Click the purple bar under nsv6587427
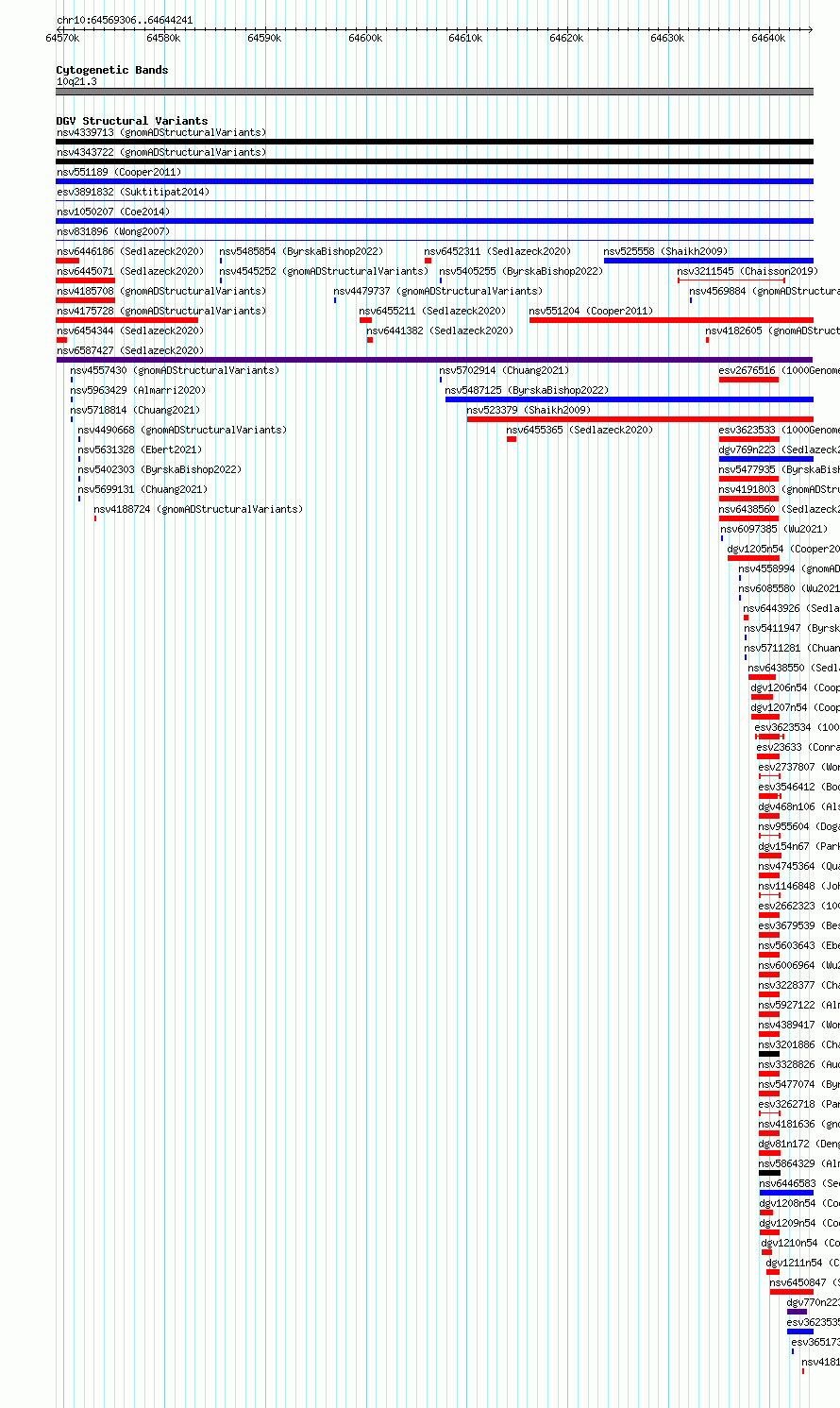 pos(435,360)
